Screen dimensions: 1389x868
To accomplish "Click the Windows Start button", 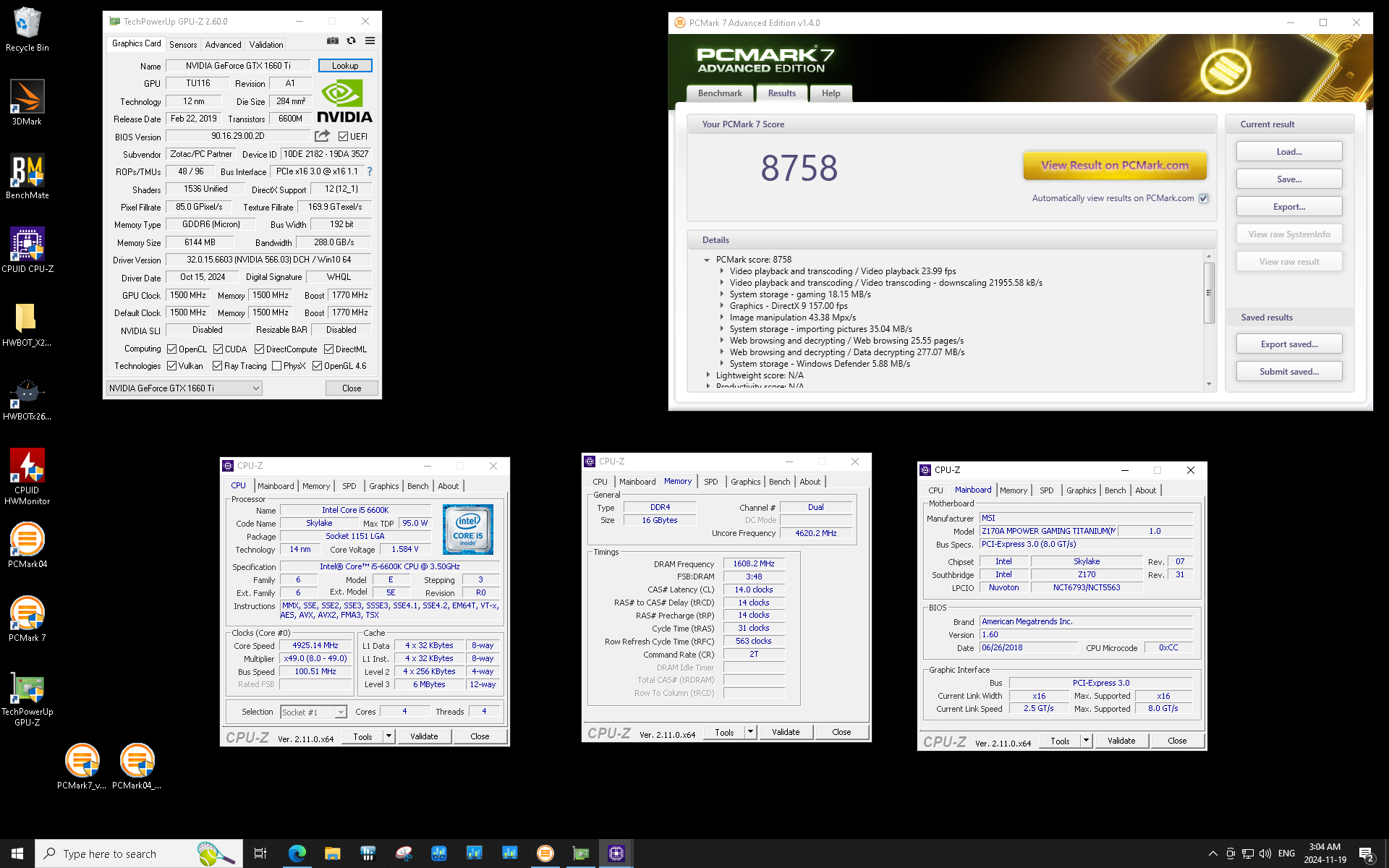I will (x=17, y=854).
